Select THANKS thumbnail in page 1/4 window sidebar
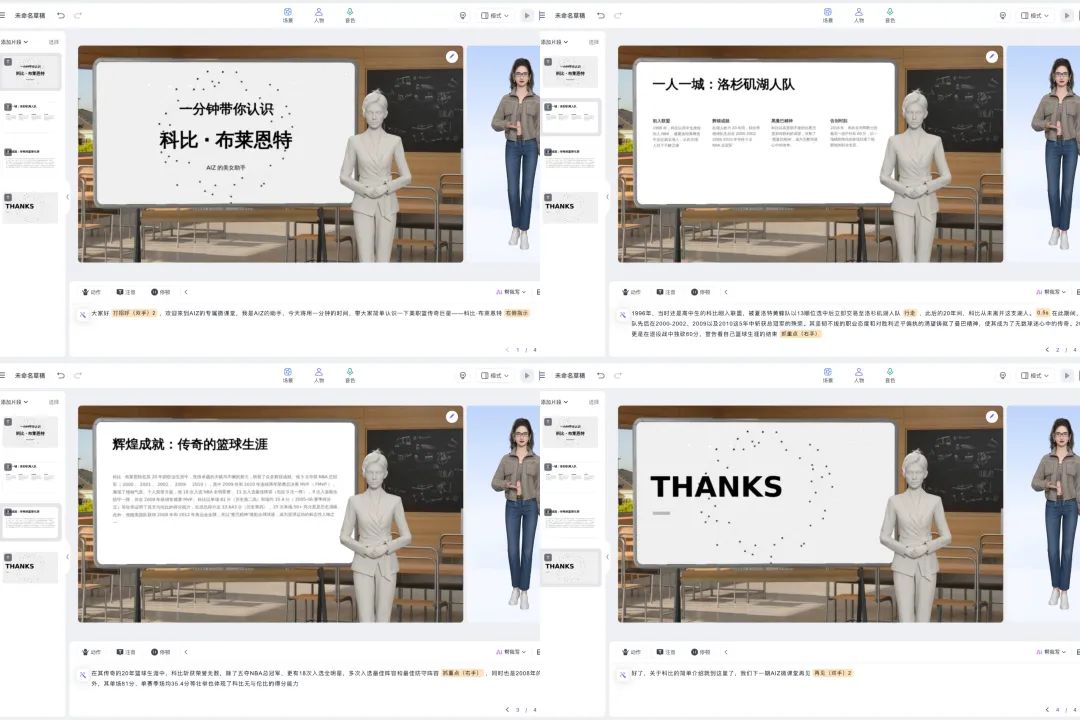This screenshot has width=1080, height=720. point(30,207)
